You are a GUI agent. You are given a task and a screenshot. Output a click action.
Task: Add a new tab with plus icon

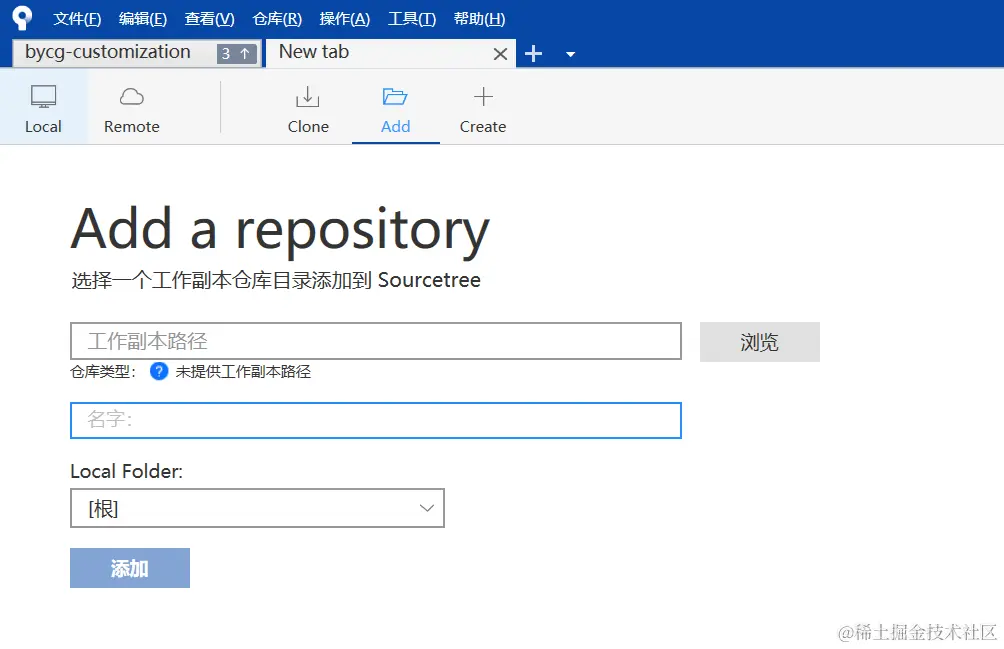pos(533,54)
